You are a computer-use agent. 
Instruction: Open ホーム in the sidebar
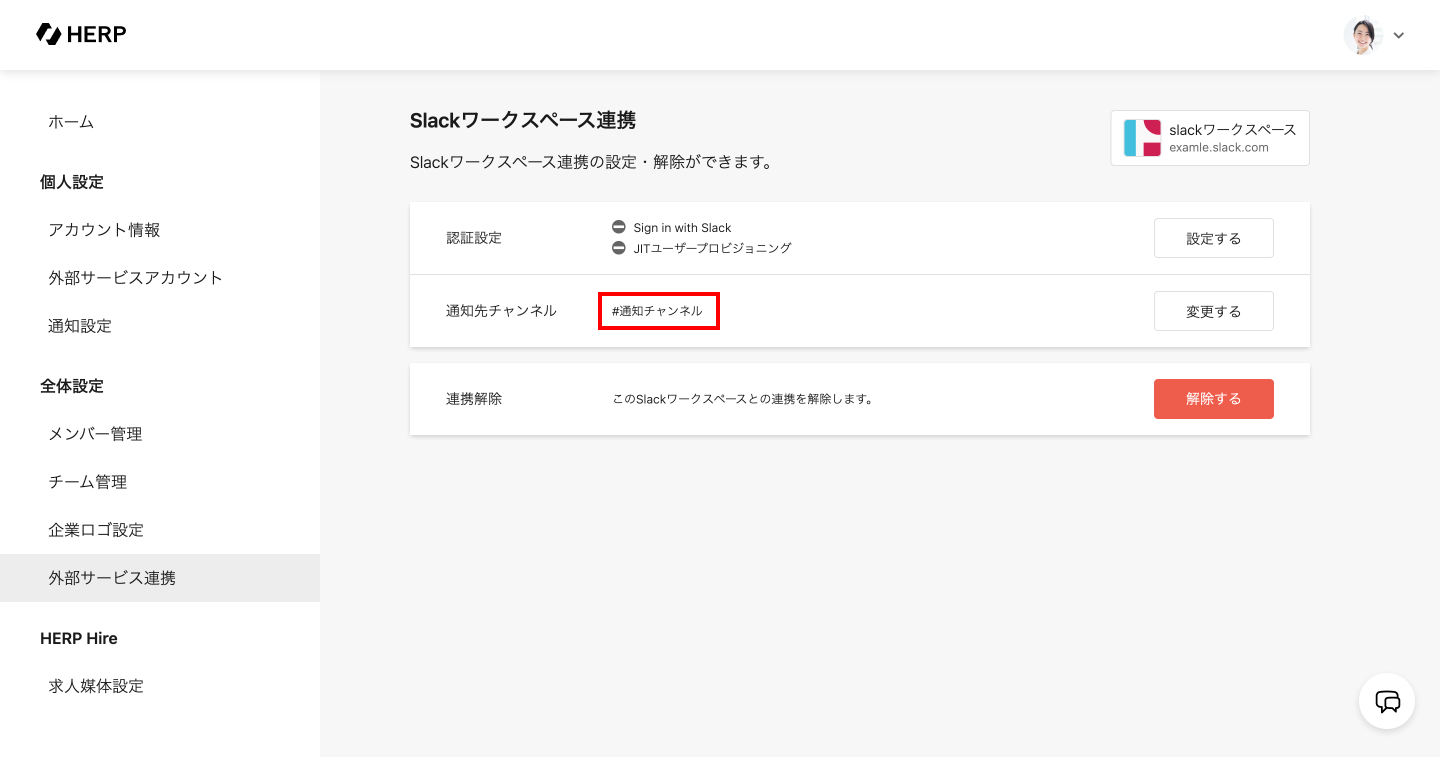pos(71,122)
